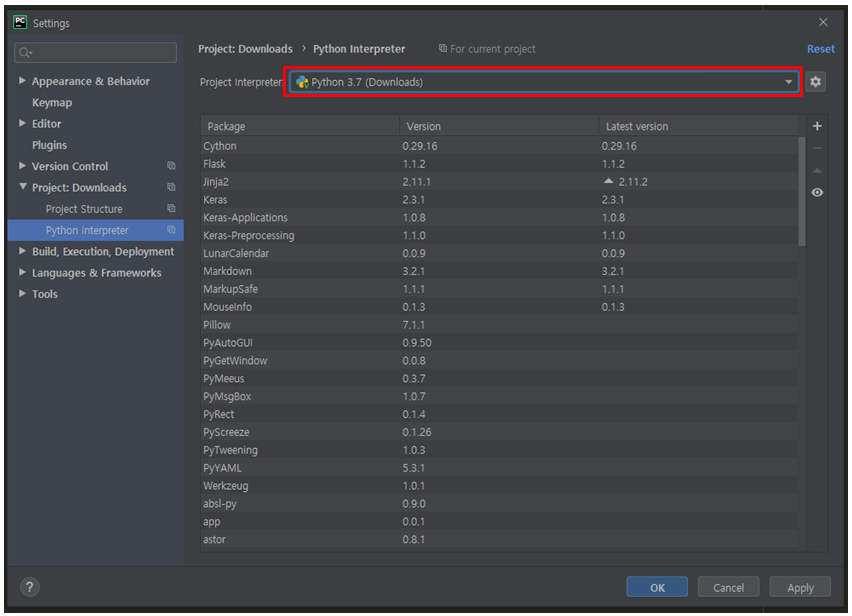The height and width of the screenshot is (616, 852).
Task: Open the Project Interpreter dropdown
Action: [543, 82]
